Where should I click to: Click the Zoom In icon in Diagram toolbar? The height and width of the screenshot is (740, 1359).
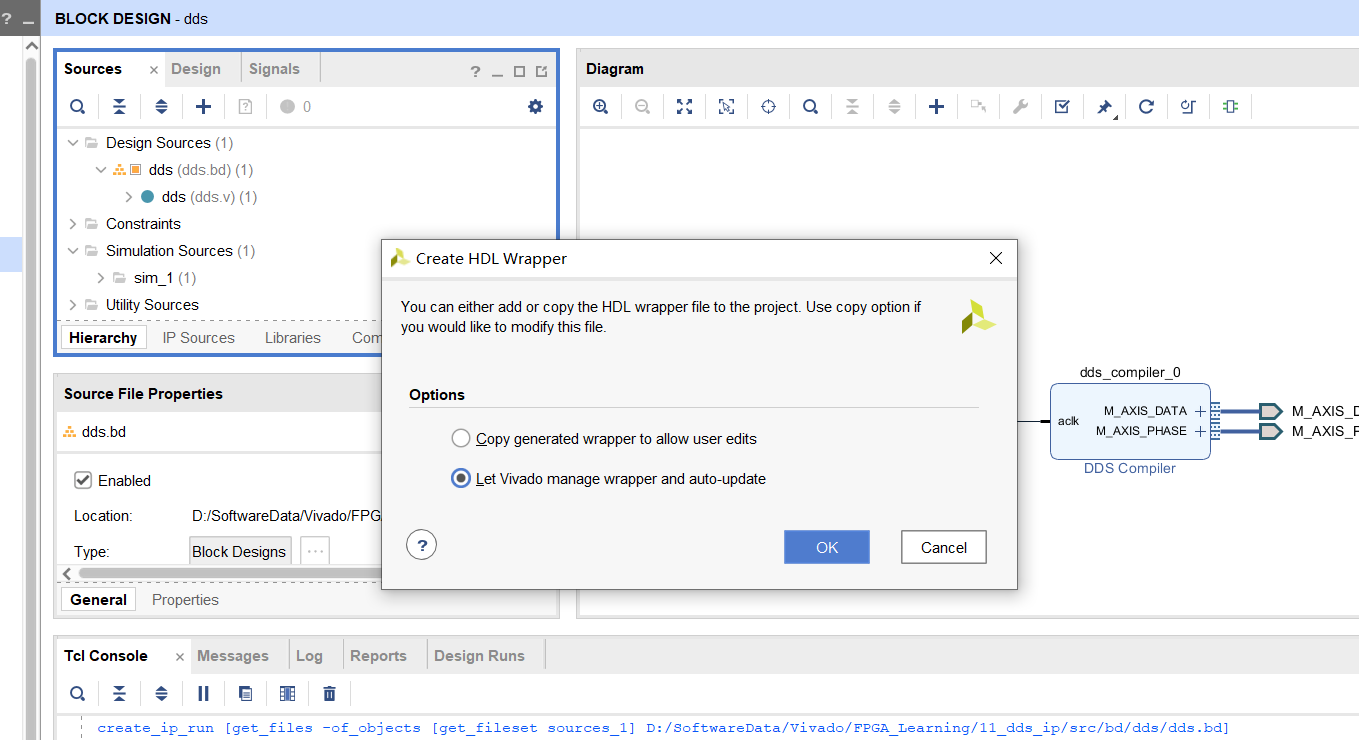600,107
